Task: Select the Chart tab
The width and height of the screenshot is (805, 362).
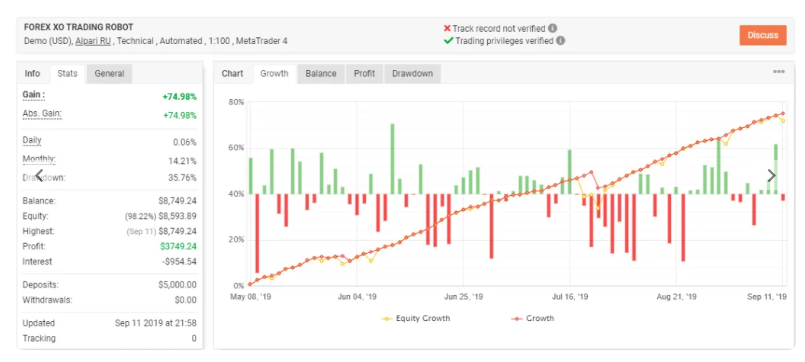Action: 233,73
